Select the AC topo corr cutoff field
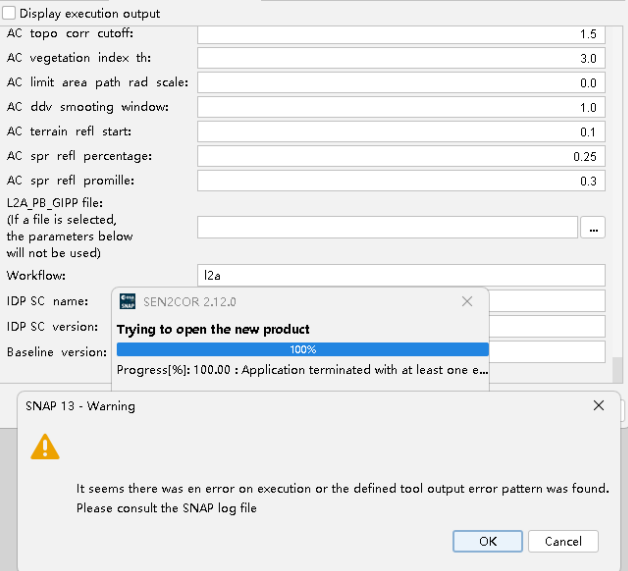628x571 pixels. pyautogui.click(x=400, y=35)
